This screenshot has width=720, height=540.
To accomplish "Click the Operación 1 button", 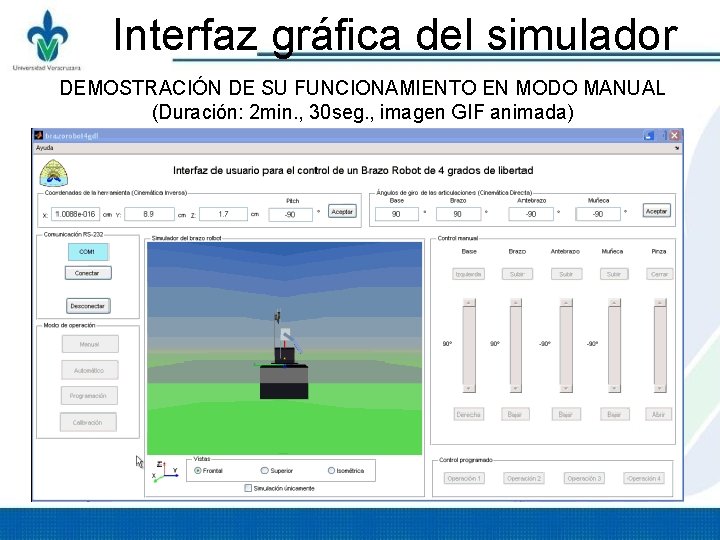I will tap(464, 478).
